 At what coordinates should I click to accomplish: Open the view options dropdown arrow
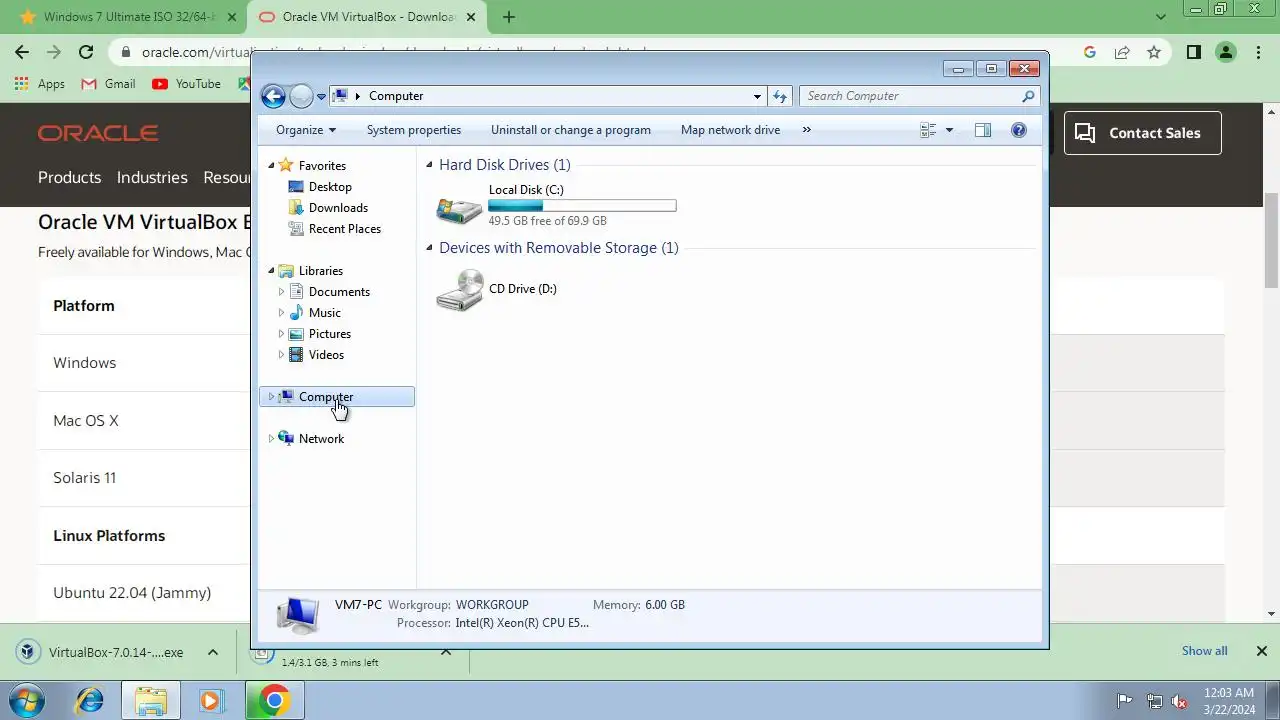(949, 130)
